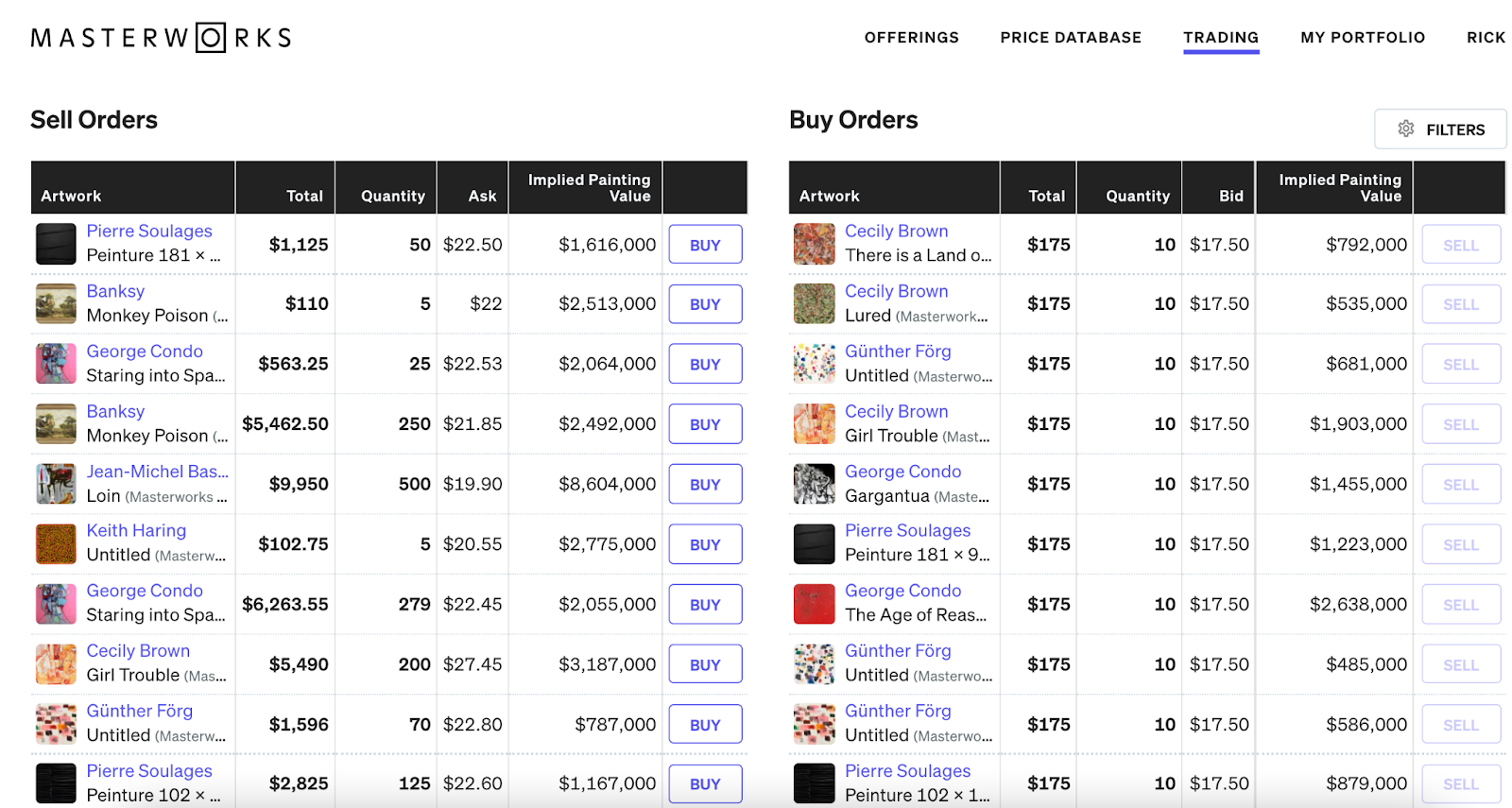Screen dimensions: 1512x808
Task: Click Förg Untitled thumbnail in $681,000 row
Action: click(815, 364)
